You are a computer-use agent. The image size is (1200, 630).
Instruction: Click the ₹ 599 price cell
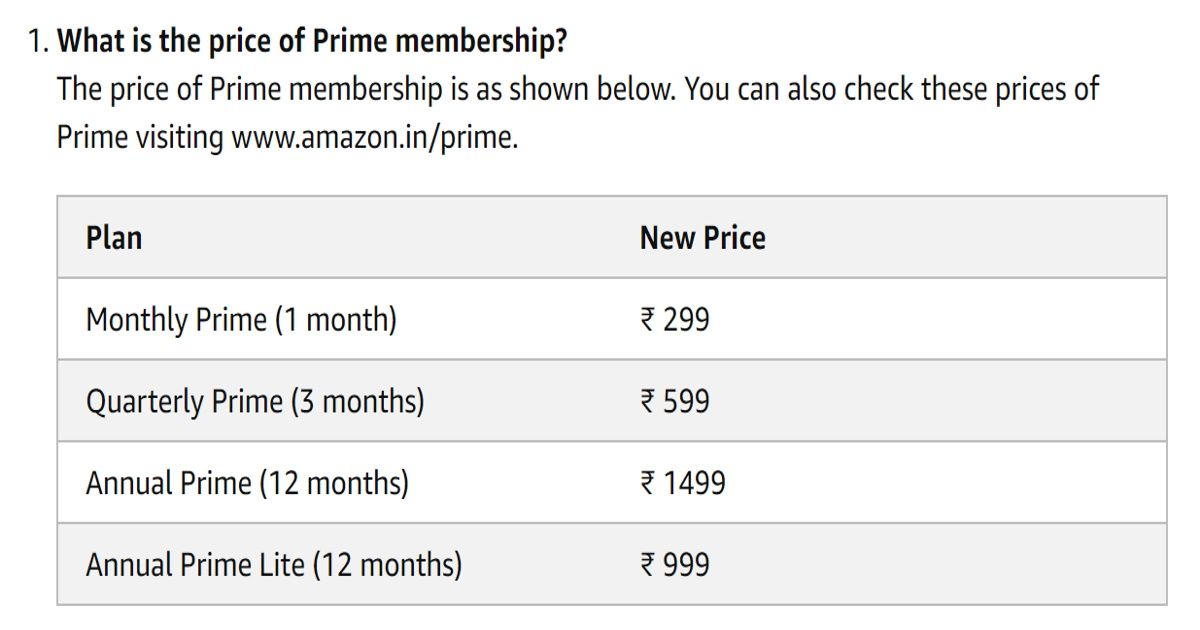pyautogui.click(x=675, y=402)
